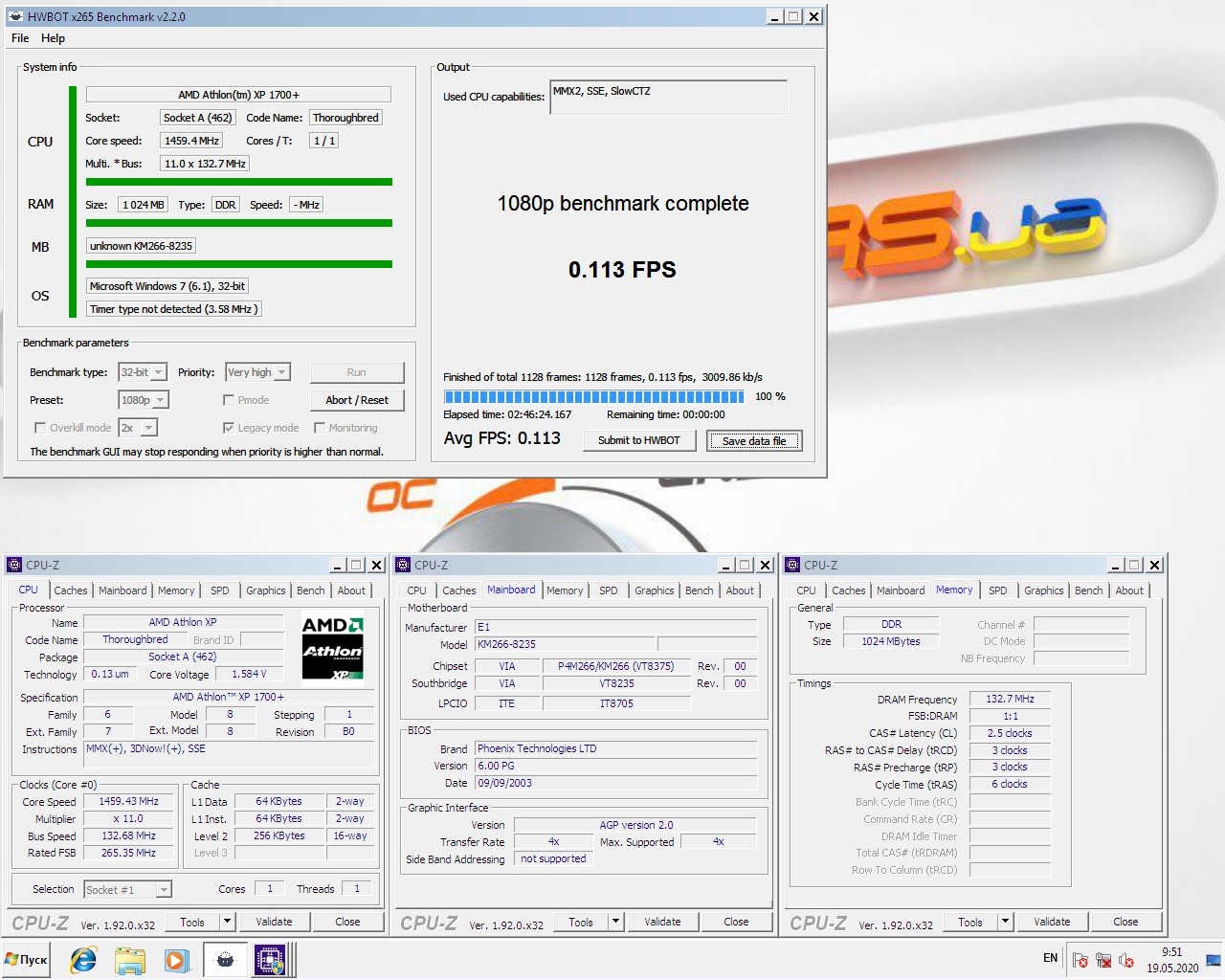Select the BIOS brand Phoenix Technologies LTD

point(615,748)
